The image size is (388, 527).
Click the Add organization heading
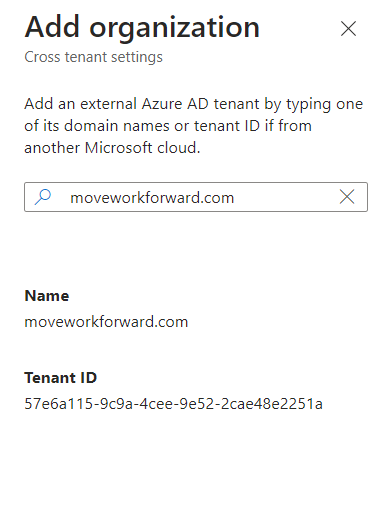pyautogui.click(x=142, y=28)
